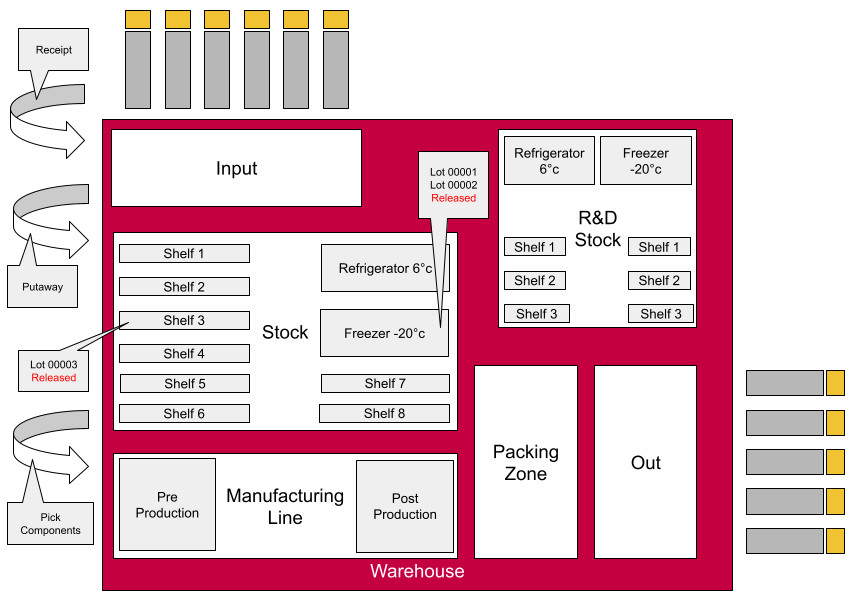Image resolution: width=855 pixels, height=595 pixels.
Task: Select the Post Production block
Action: pyautogui.click(x=404, y=506)
